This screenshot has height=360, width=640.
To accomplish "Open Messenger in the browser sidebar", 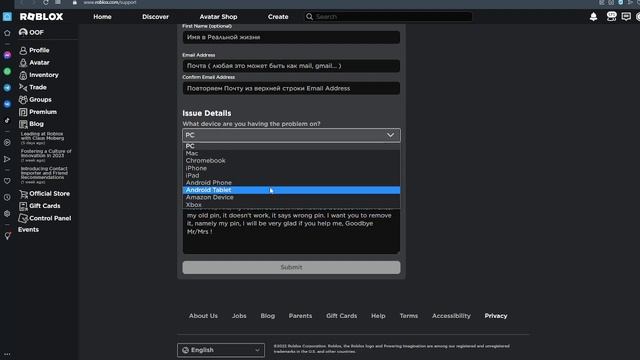I will click(7, 55).
